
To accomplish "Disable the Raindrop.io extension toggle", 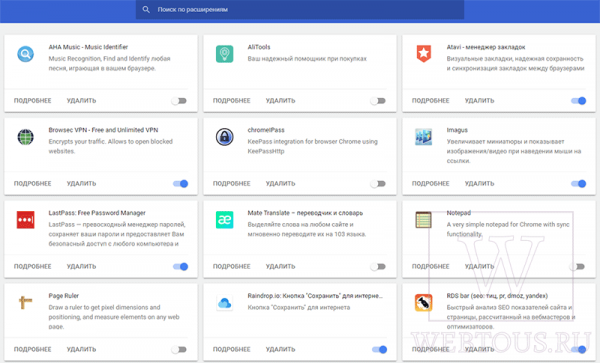I will coord(380,349).
